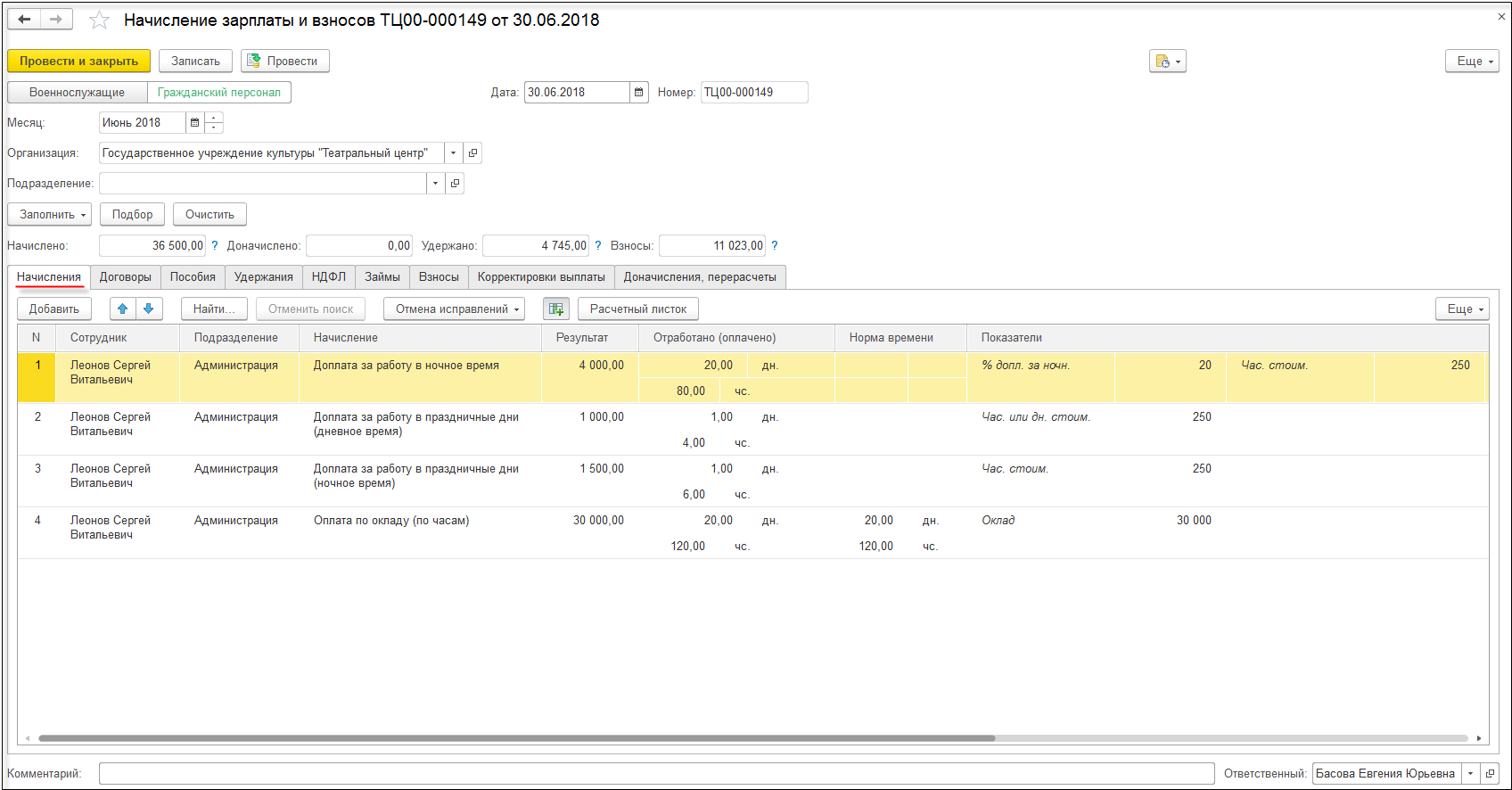Viewport: 1512px width, 790px height.
Task: Click the Комментарий input field
Action: pyautogui.click(x=657, y=774)
